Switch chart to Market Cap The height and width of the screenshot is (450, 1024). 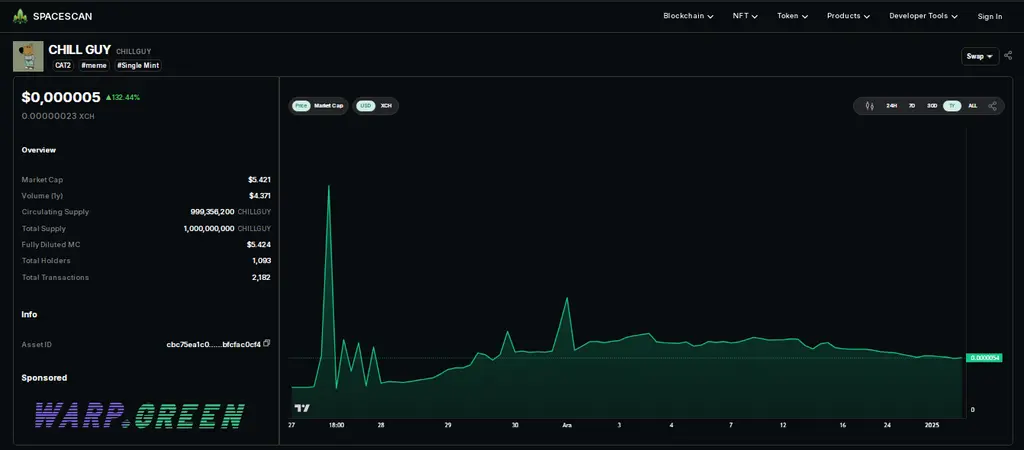328,106
